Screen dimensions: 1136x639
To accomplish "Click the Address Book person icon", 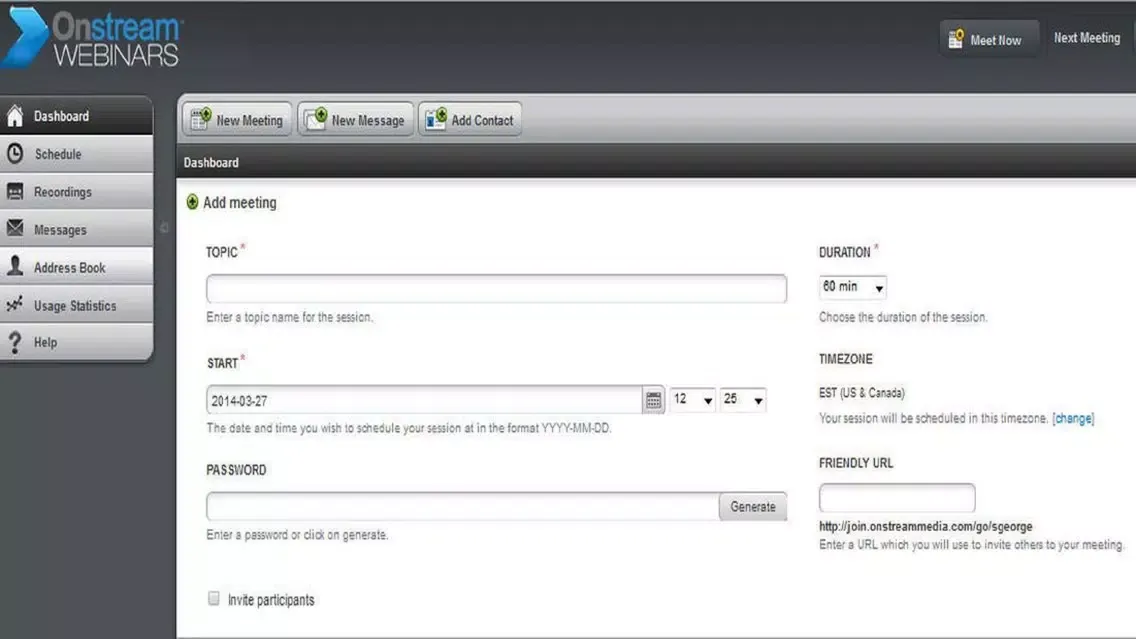I will point(15,267).
